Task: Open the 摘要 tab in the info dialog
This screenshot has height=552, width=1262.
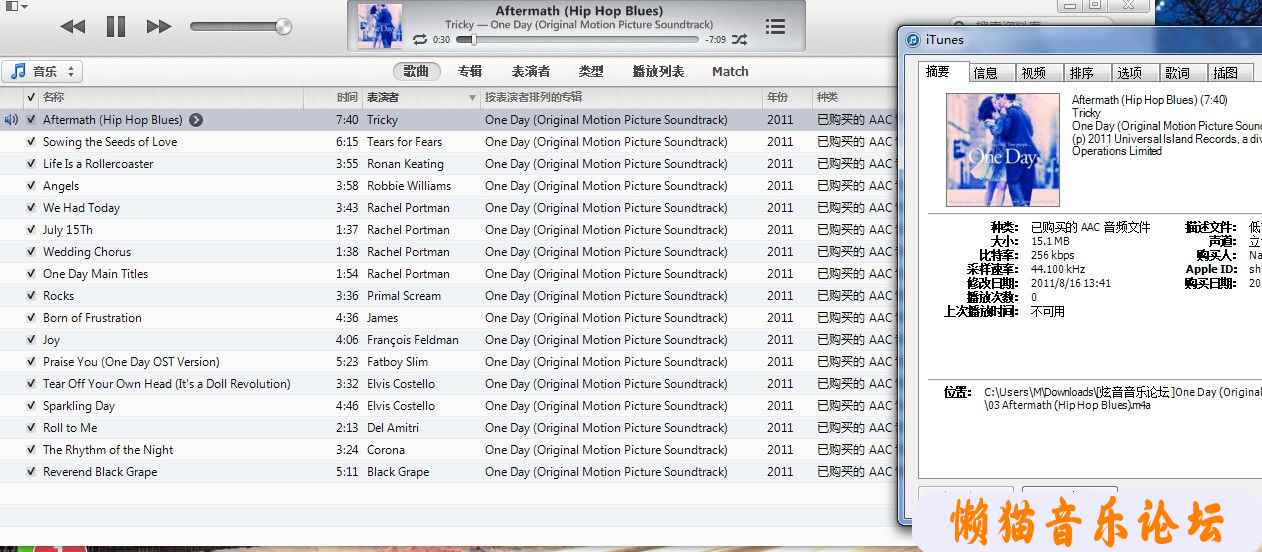Action: pyautogui.click(x=943, y=71)
